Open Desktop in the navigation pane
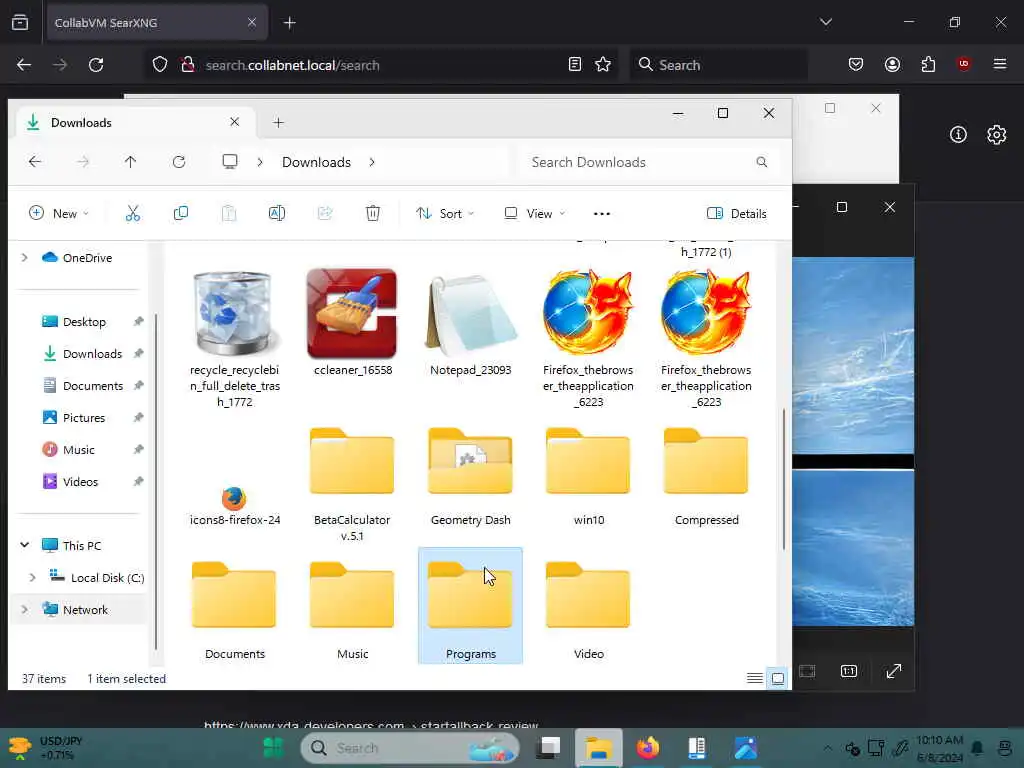The width and height of the screenshot is (1024, 768). point(84,322)
